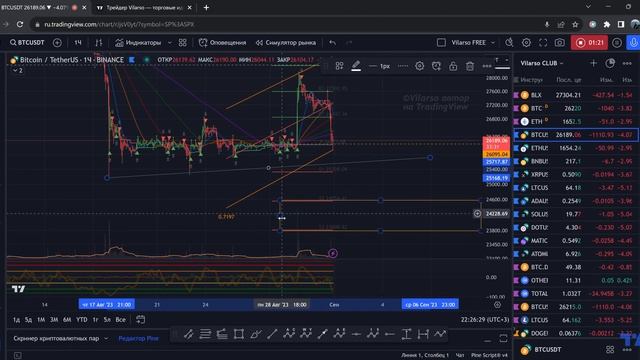The image size is (640, 360).
Task: Open drawing templates icon in floating toolbar
Action: pyautogui.click(x=339, y=66)
